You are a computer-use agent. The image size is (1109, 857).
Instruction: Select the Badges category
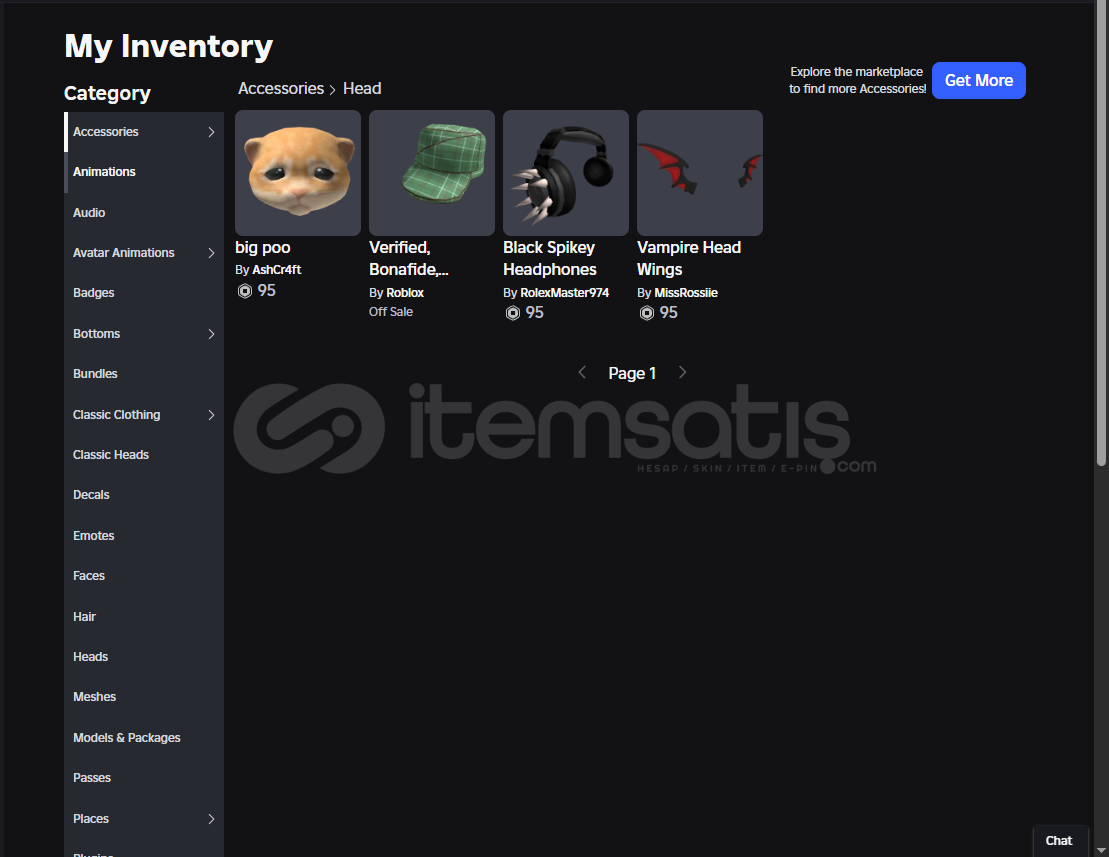(144, 293)
